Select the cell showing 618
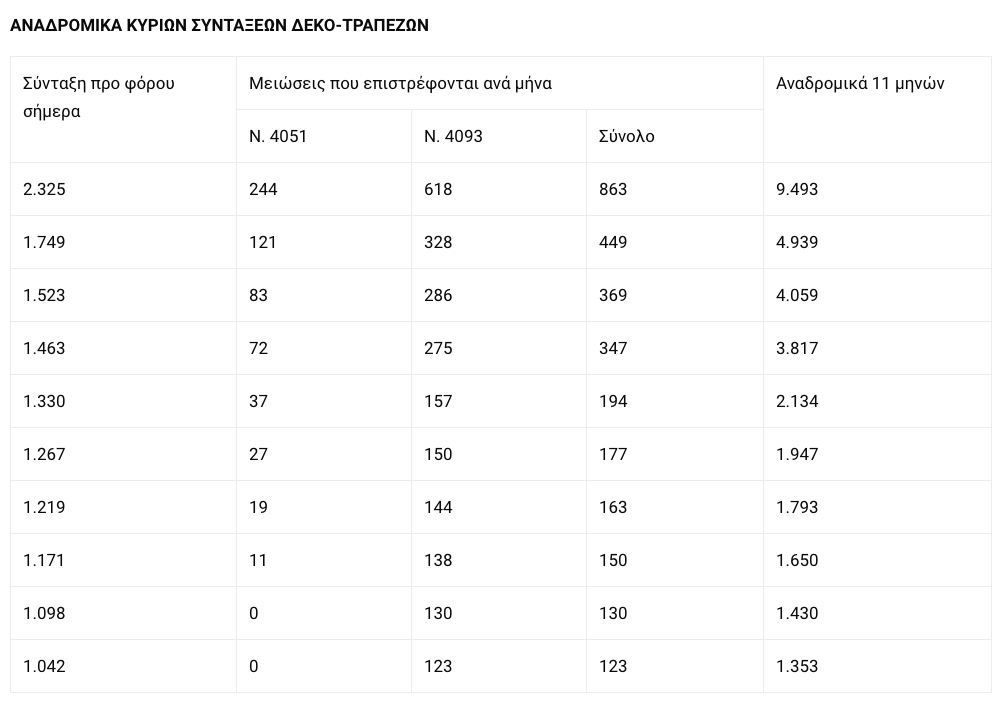Image resolution: width=1007 pixels, height=705 pixels. pyautogui.click(x=498, y=189)
